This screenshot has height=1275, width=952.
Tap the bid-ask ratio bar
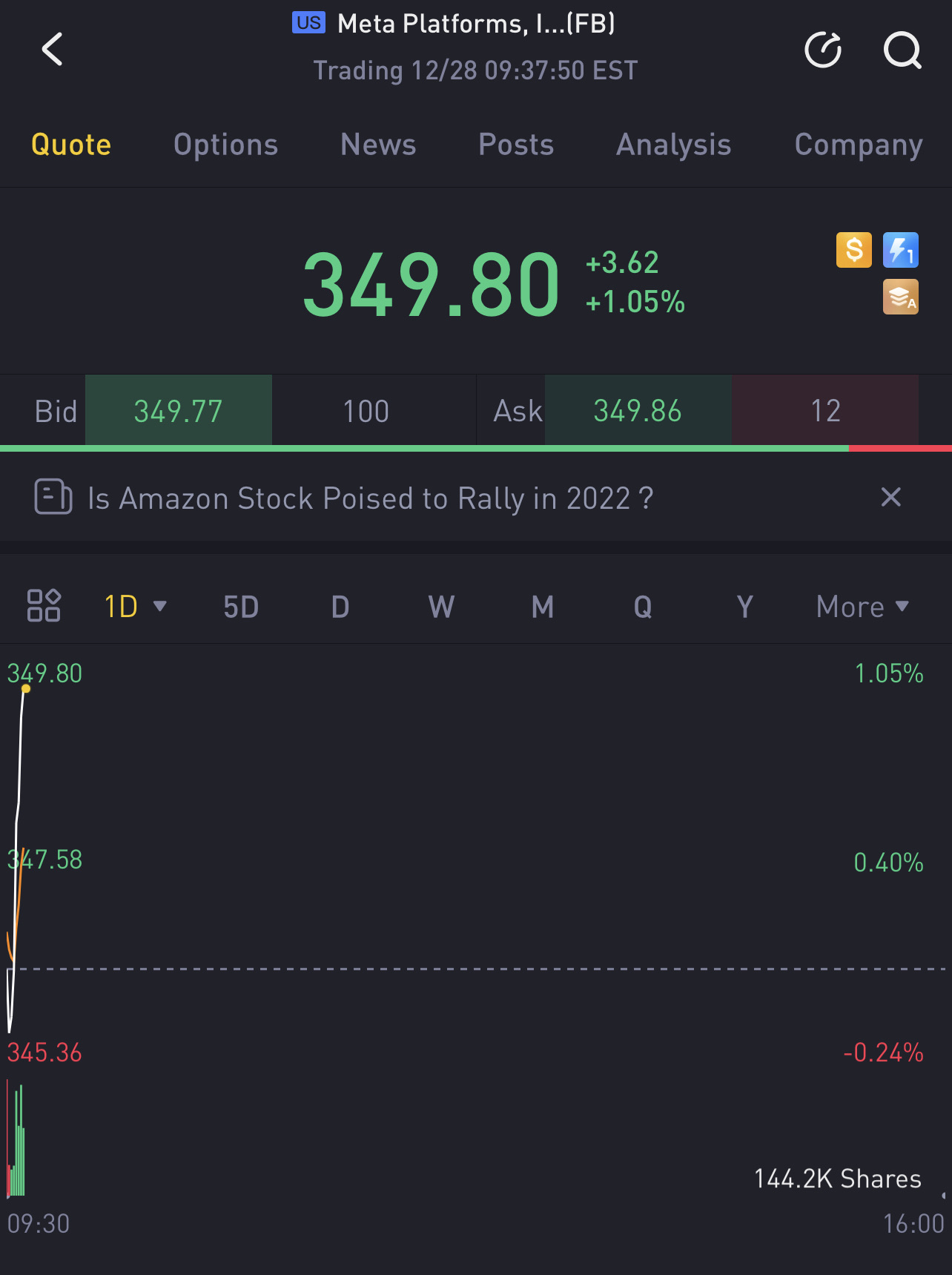pyautogui.click(x=476, y=449)
